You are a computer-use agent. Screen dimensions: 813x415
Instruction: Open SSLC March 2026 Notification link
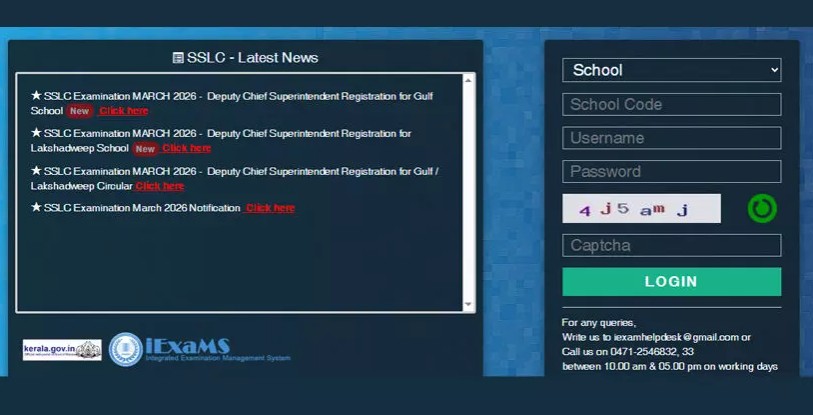270,208
